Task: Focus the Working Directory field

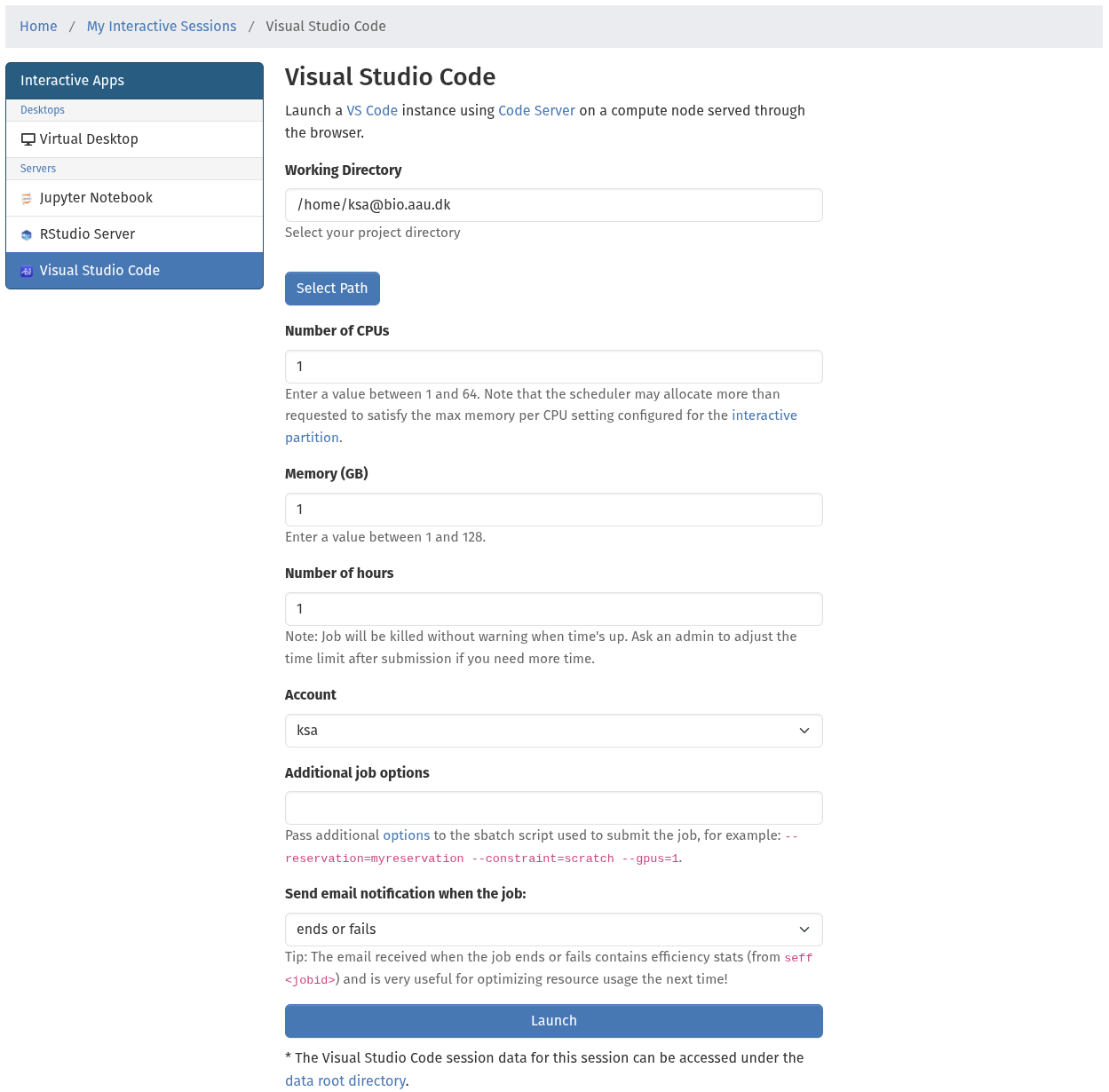Action: 554,205
